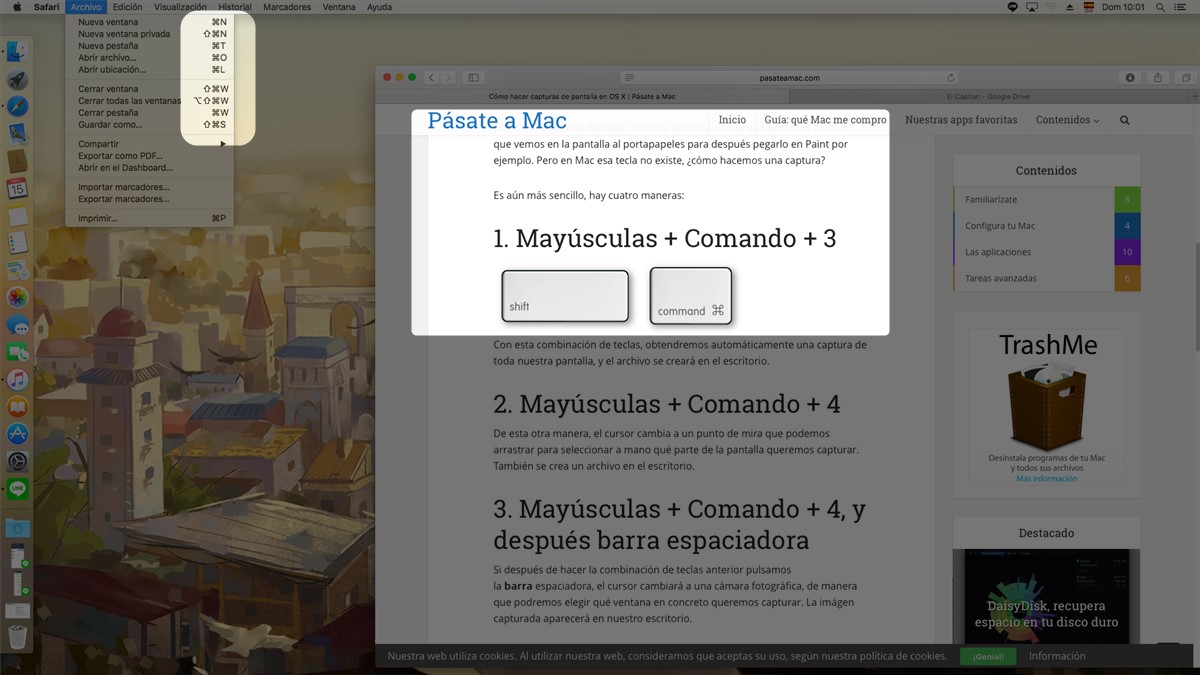Screen dimensions: 1200x675
Task: Open FaceTime from the Dock
Action: pos(17,352)
